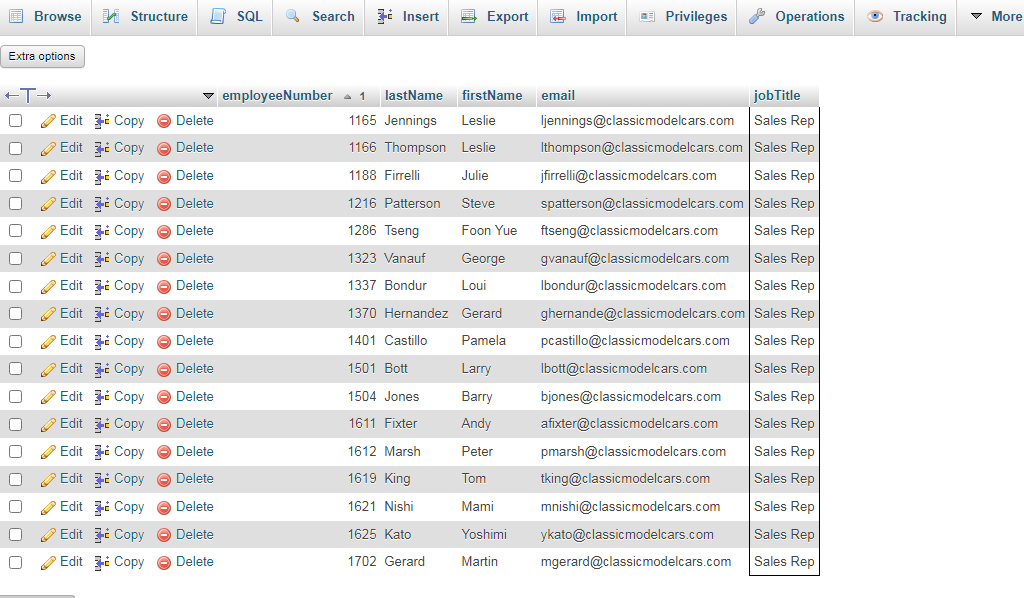
Task: Open the Import tab
Action: pos(583,16)
